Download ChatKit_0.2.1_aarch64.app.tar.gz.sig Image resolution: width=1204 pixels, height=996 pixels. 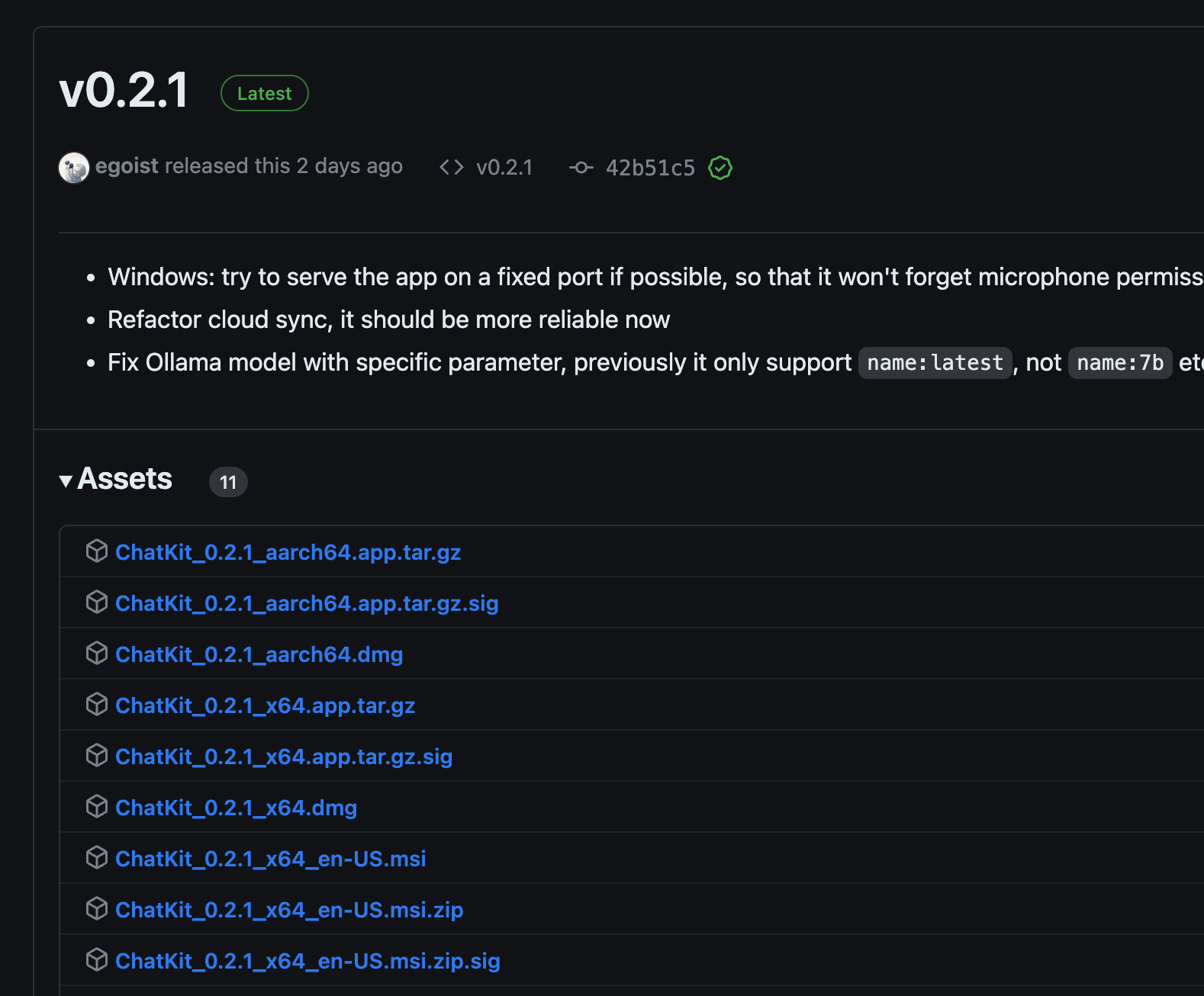click(x=307, y=603)
